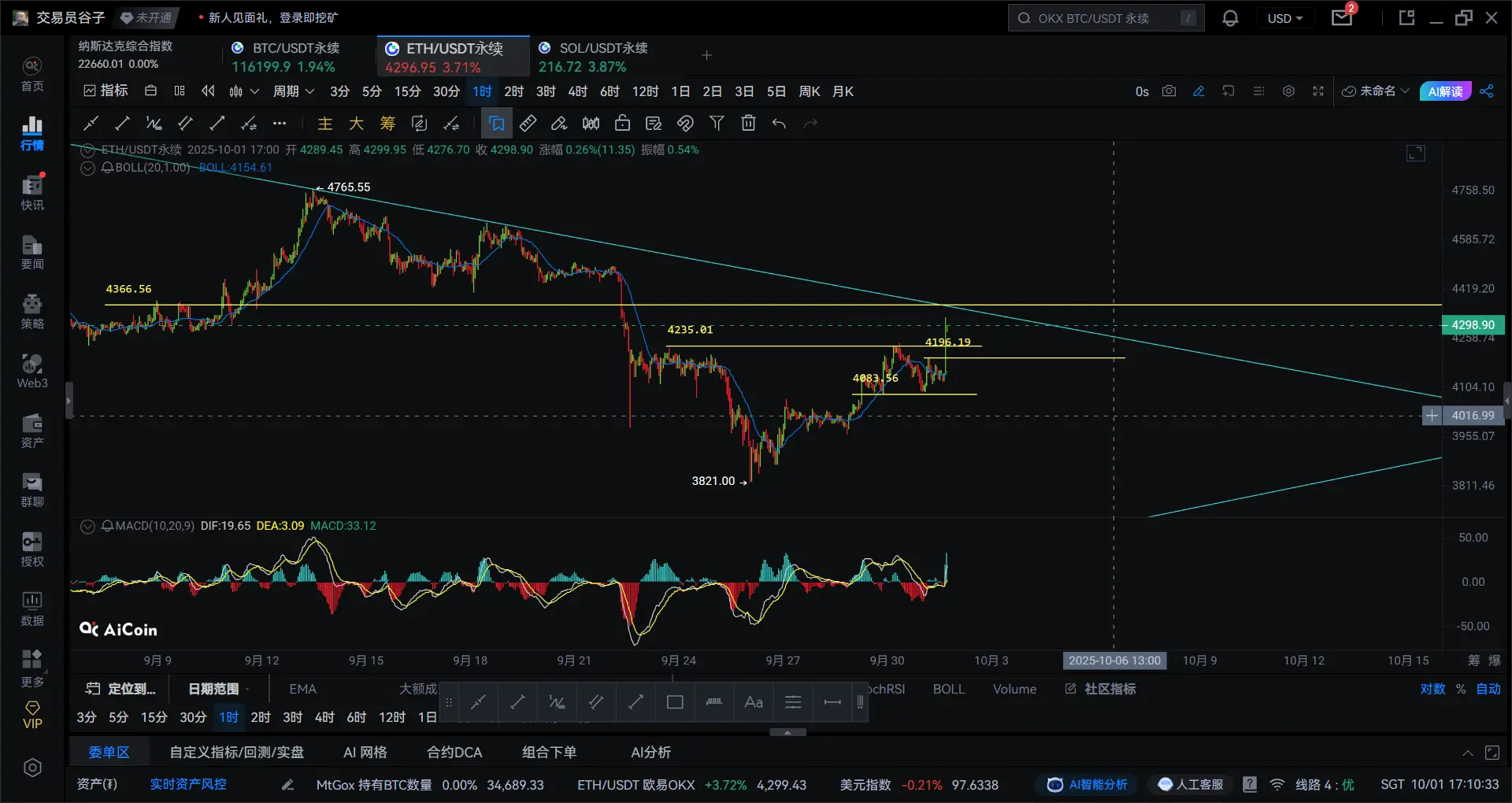Click the AI智能分析 button

point(1087,785)
